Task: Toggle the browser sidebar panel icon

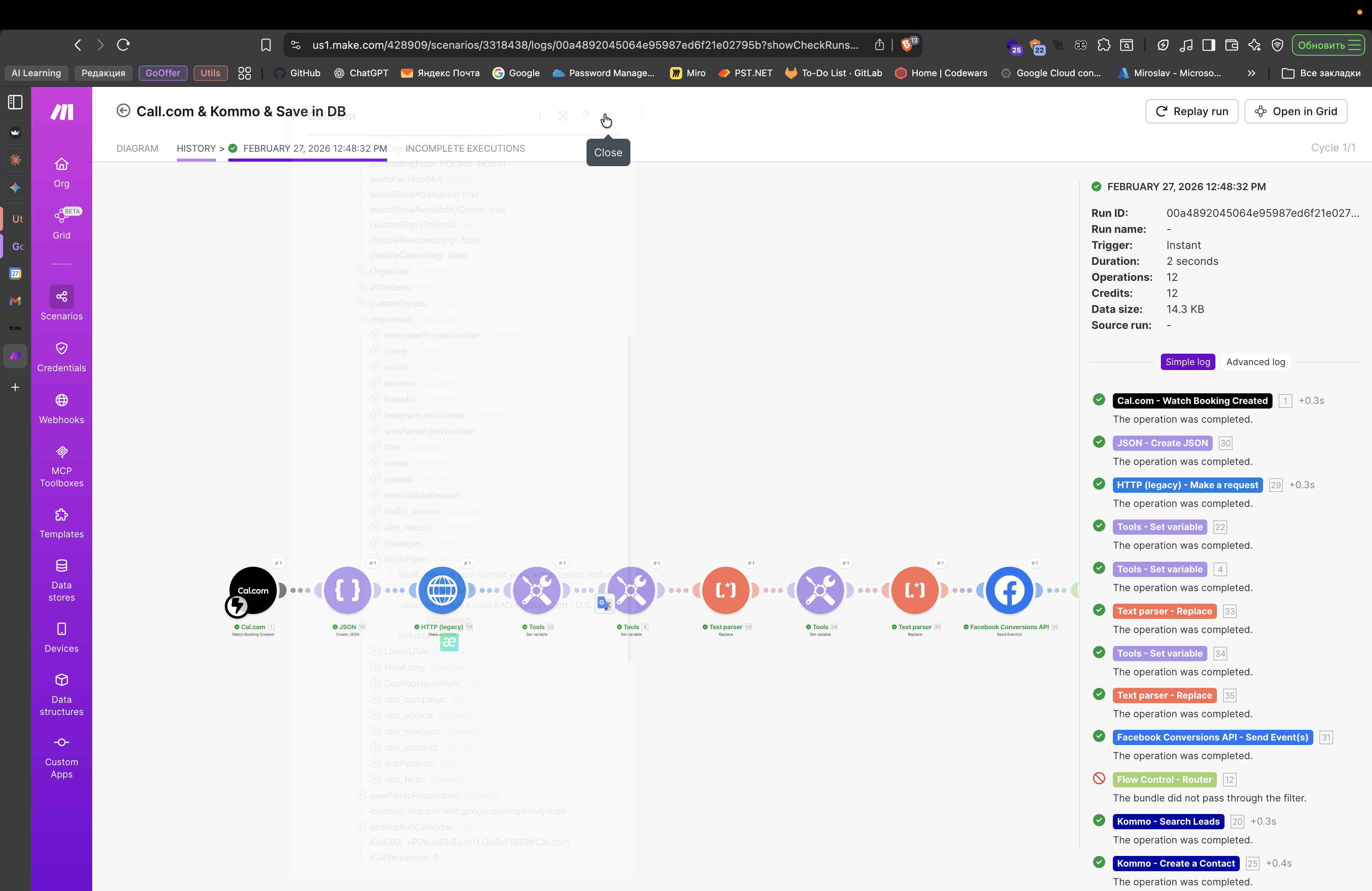Action: pyautogui.click(x=16, y=102)
